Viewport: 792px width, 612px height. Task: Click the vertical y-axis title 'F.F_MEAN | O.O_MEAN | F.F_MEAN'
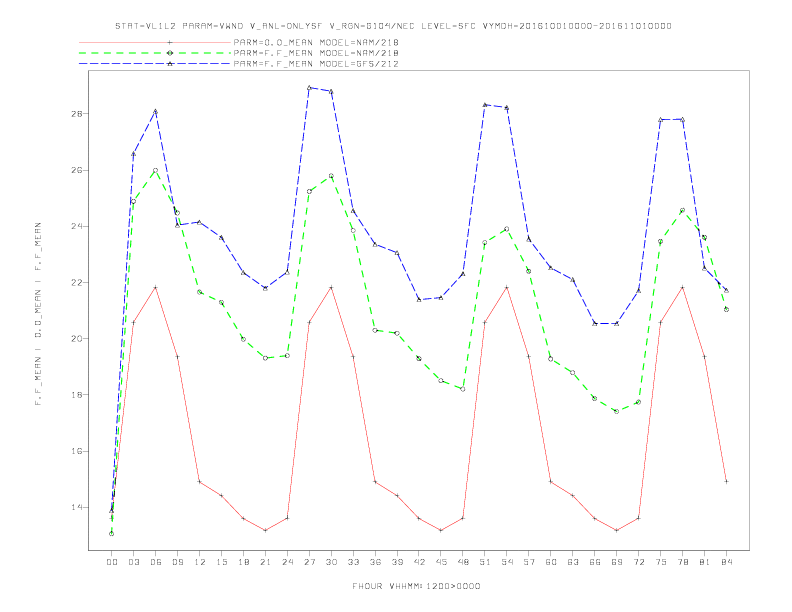pyautogui.click(x=38, y=314)
